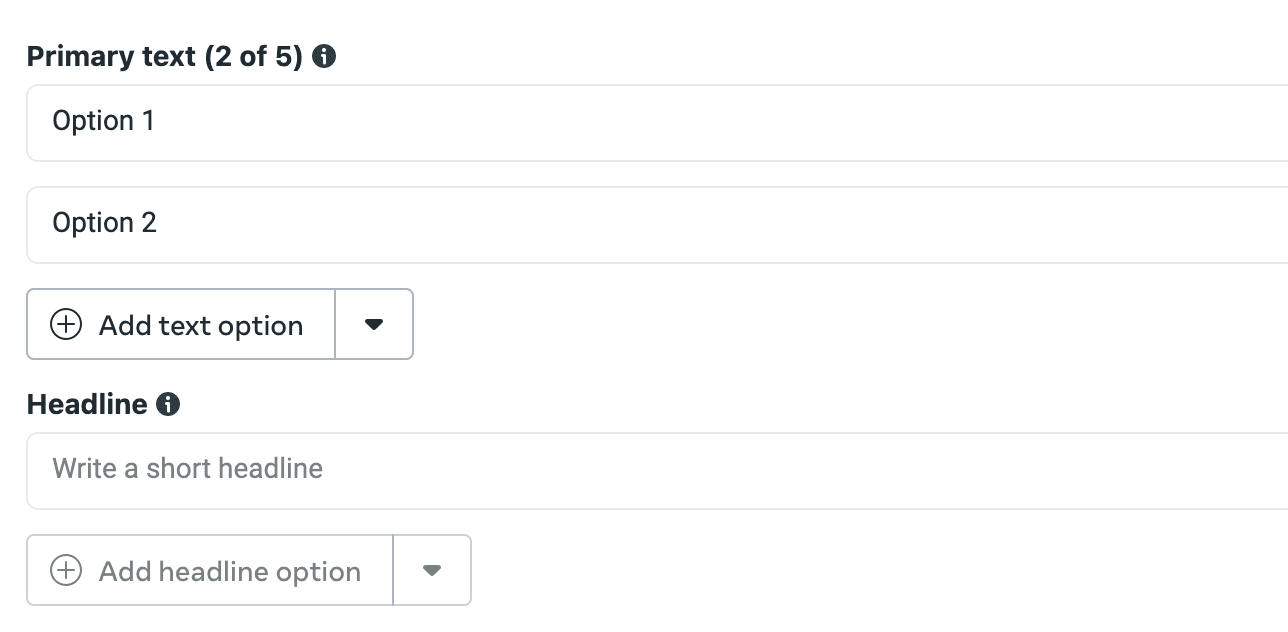Image resolution: width=1288 pixels, height=632 pixels.
Task: Open the caret menu beside Add headline option
Action: [x=432, y=570]
